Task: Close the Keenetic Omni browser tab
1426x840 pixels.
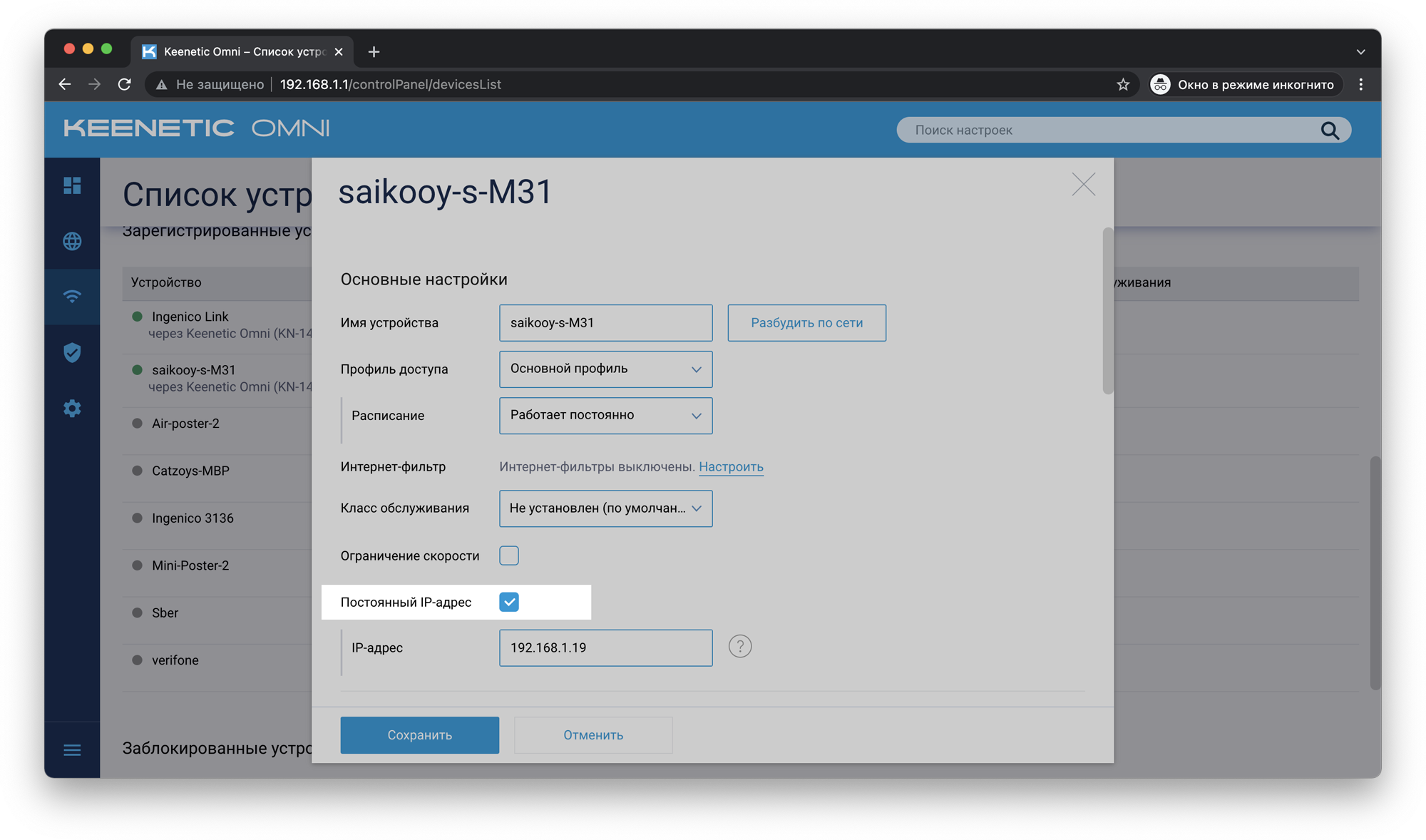Action: pyautogui.click(x=339, y=51)
